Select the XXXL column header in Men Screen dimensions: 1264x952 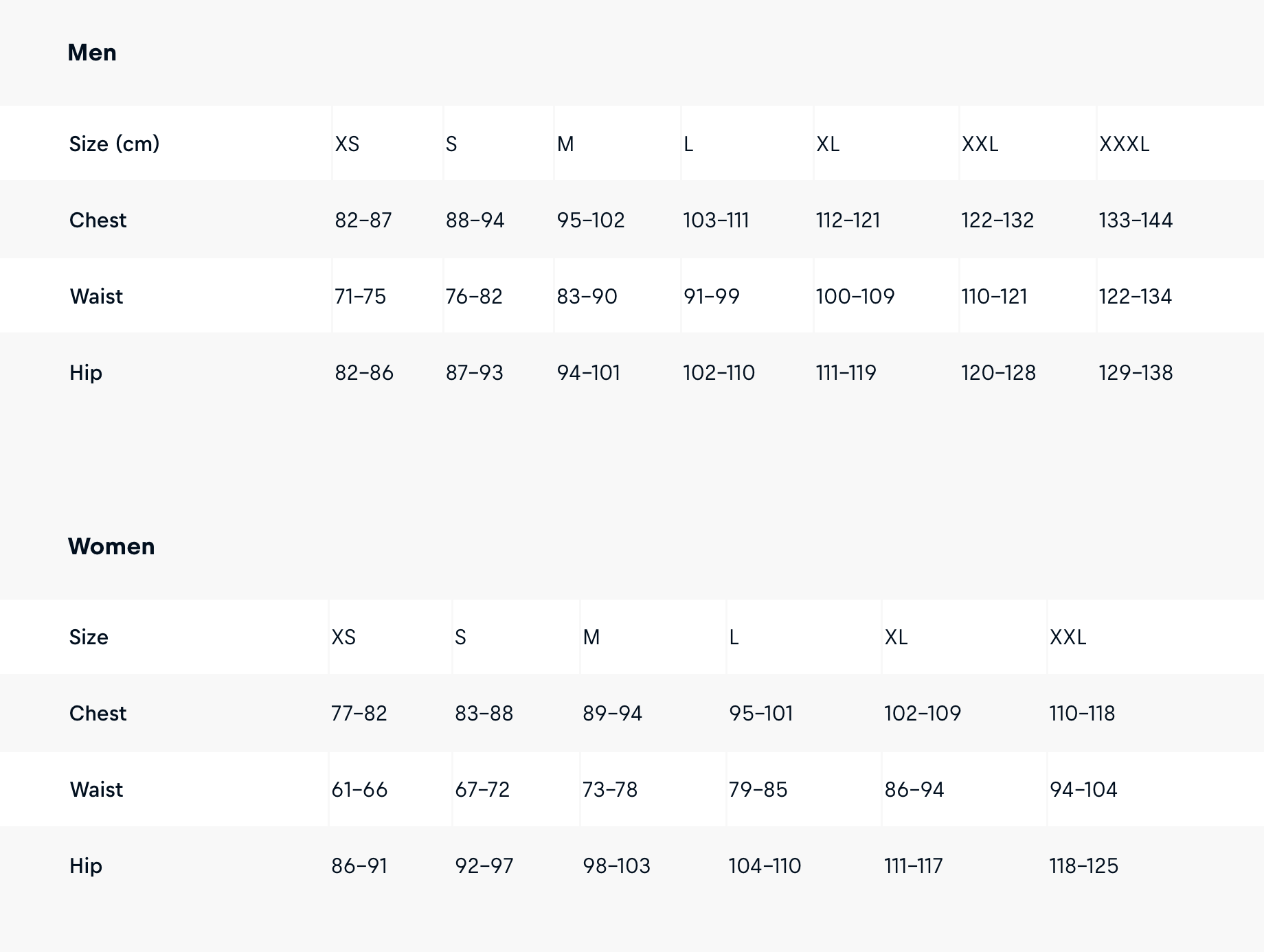(1124, 144)
